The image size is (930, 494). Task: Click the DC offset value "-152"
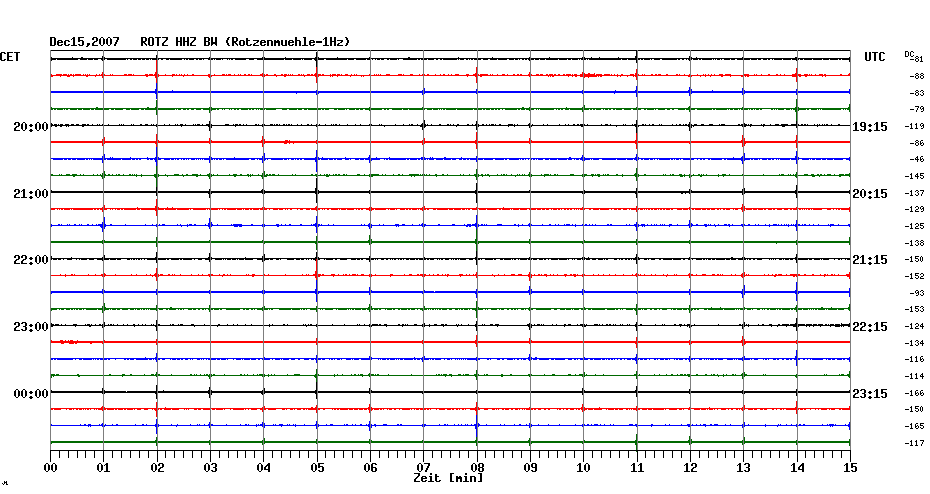[x=915, y=276]
